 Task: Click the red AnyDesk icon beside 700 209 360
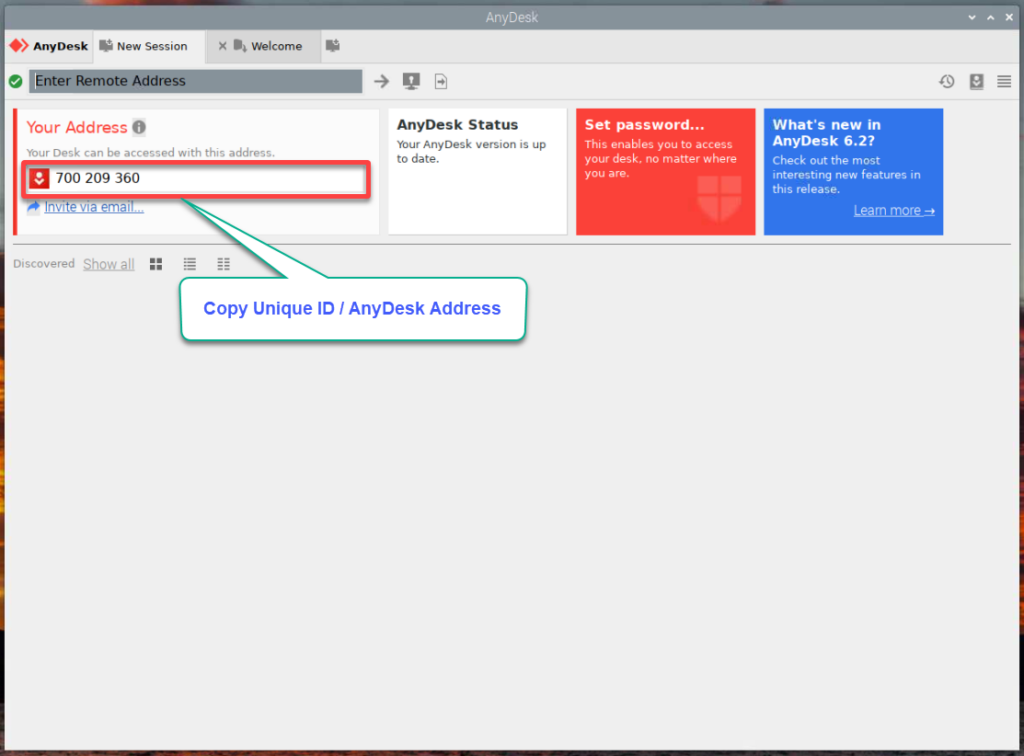(x=38, y=179)
